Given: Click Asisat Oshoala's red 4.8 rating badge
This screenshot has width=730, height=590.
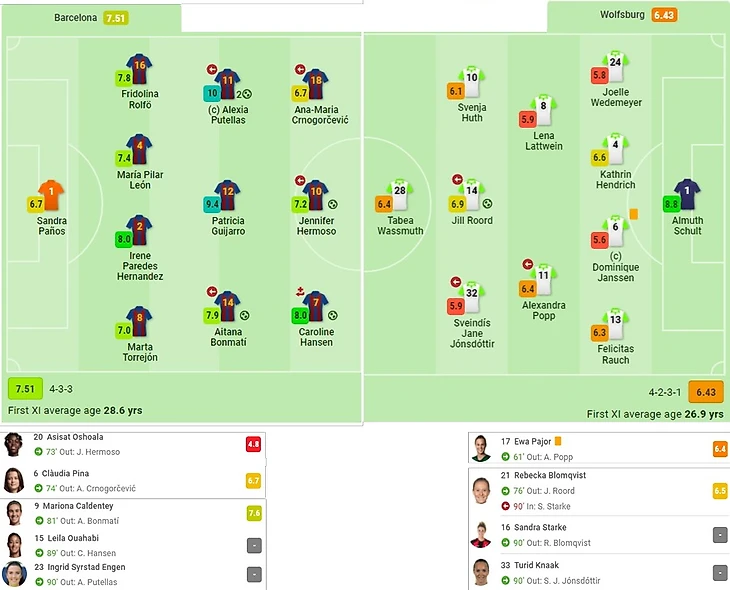Looking at the screenshot, I should click(x=253, y=445).
